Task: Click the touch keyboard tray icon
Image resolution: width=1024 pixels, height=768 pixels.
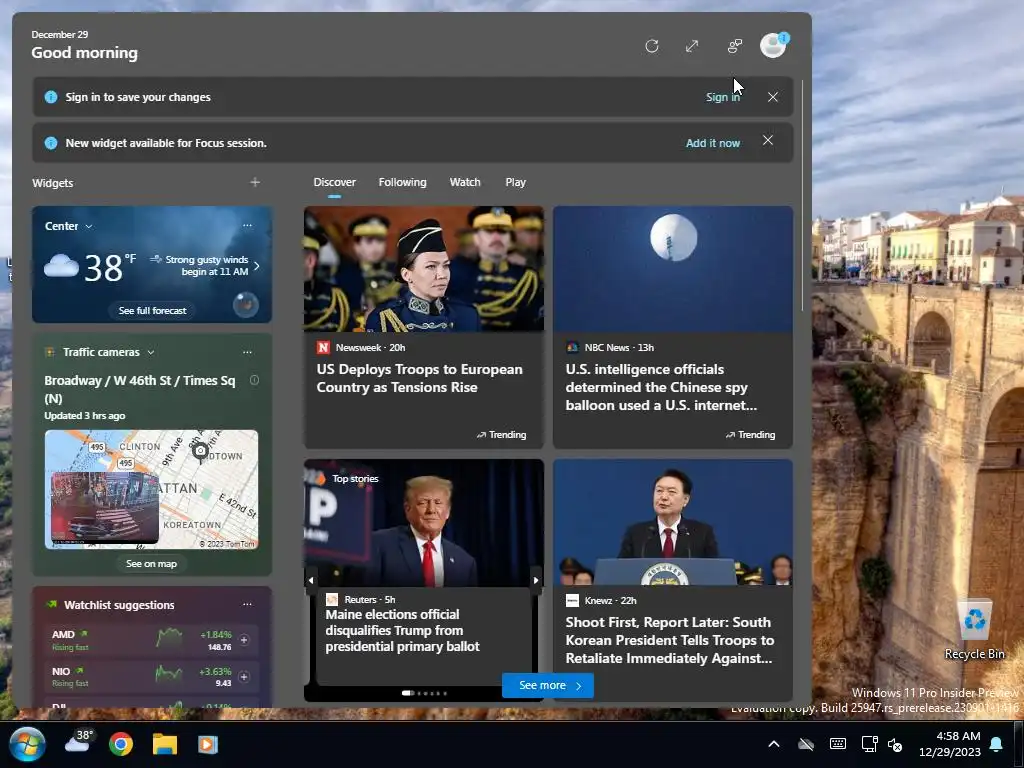Action: (838, 744)
